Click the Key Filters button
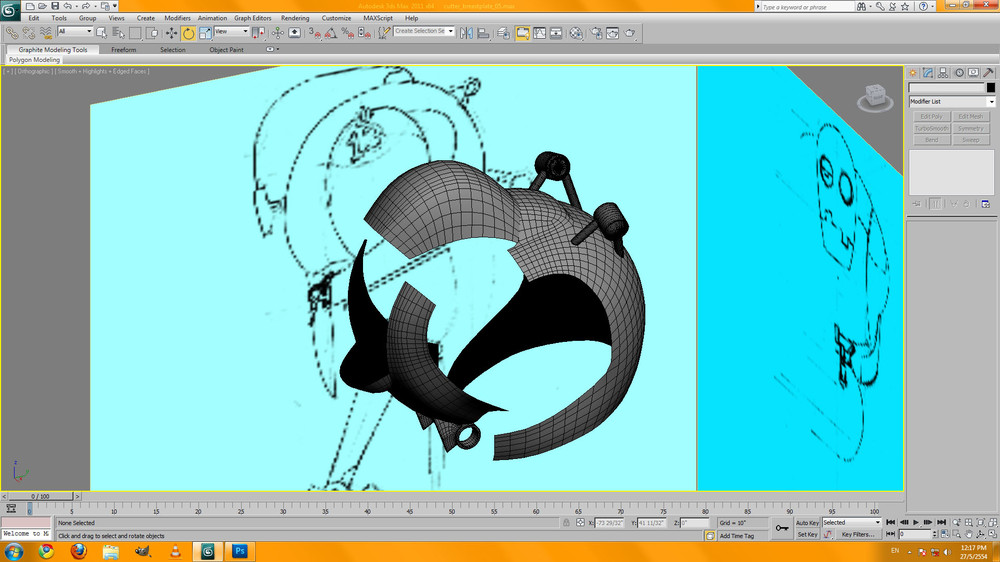 coord(857,534)
